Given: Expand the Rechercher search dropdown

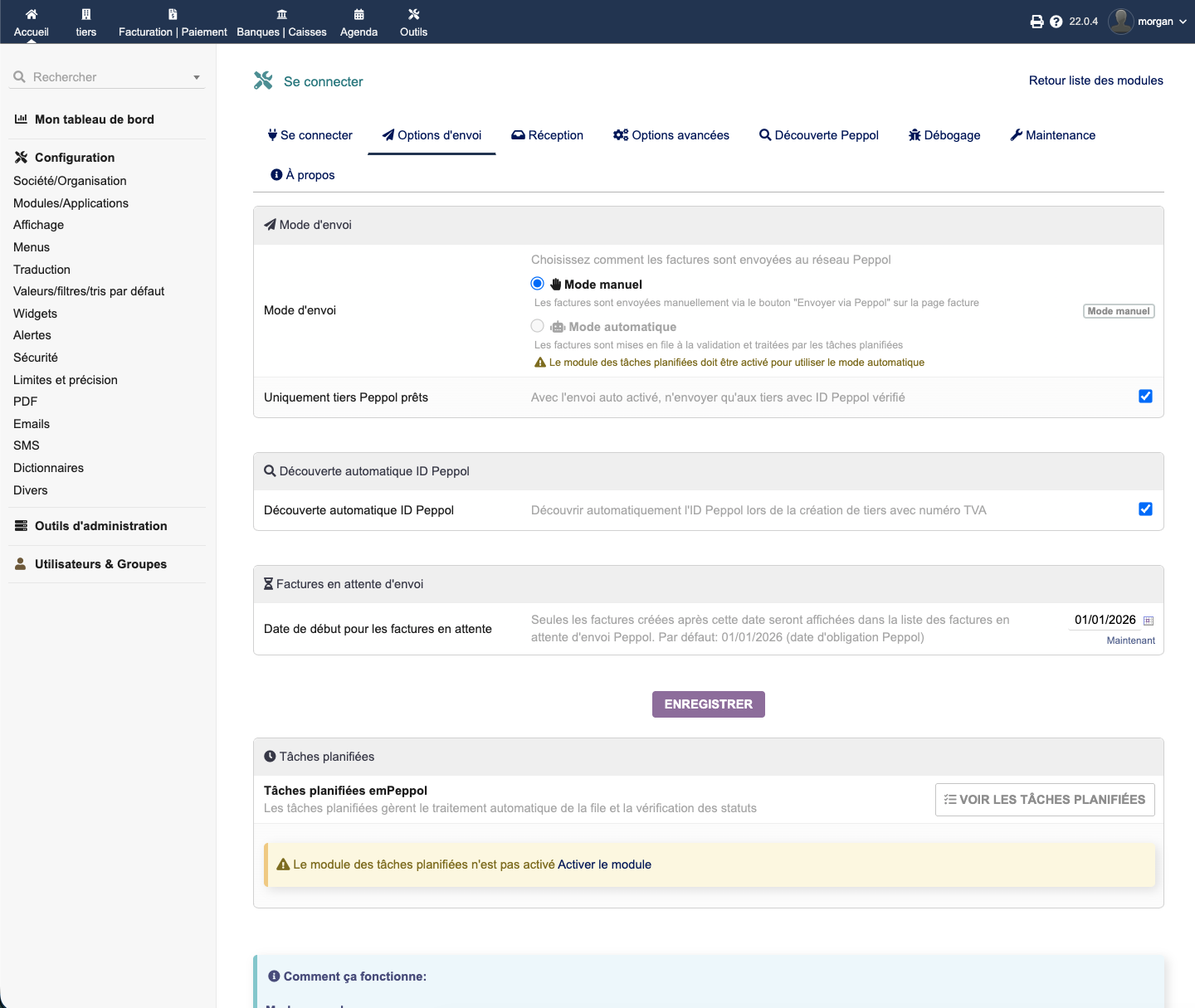Looking at the screenshot, I should 197,77.
